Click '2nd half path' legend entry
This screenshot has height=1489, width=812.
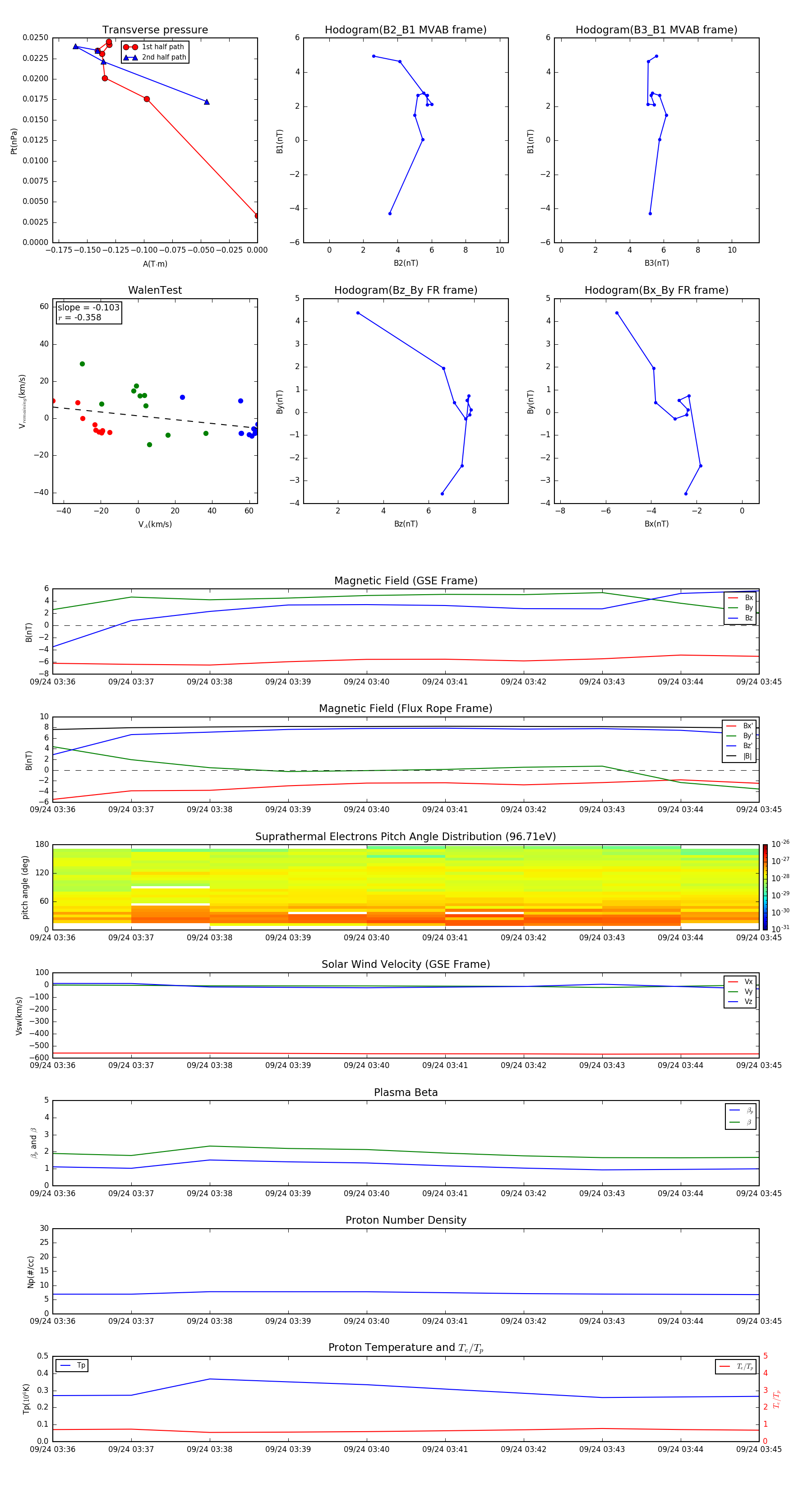click(x=154, y=57)
